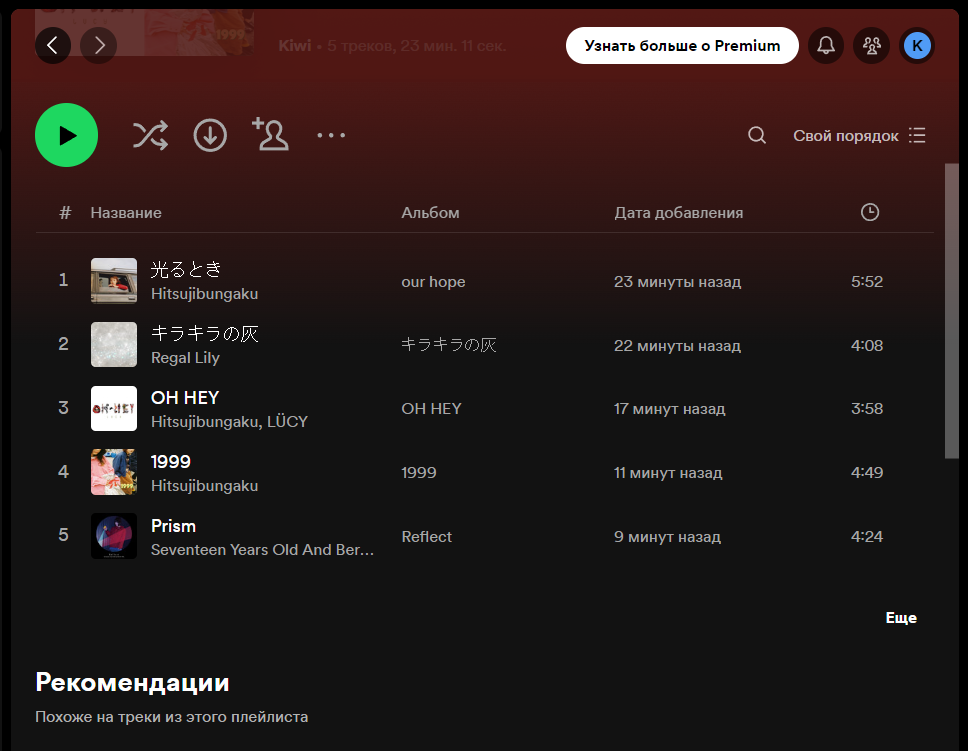This screenshot has width=968, height=751.
Task: Open the K profile avatar
Action: click(917, 45)
